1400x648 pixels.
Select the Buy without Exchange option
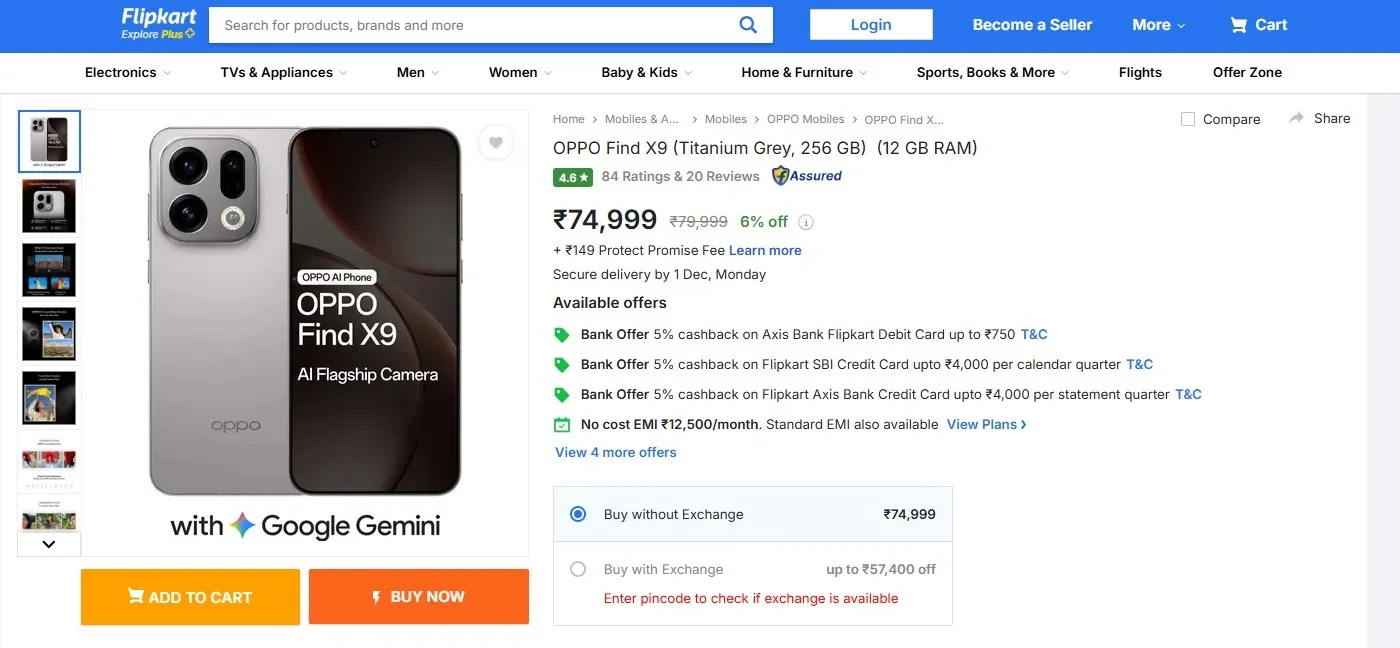coord(577,513)
